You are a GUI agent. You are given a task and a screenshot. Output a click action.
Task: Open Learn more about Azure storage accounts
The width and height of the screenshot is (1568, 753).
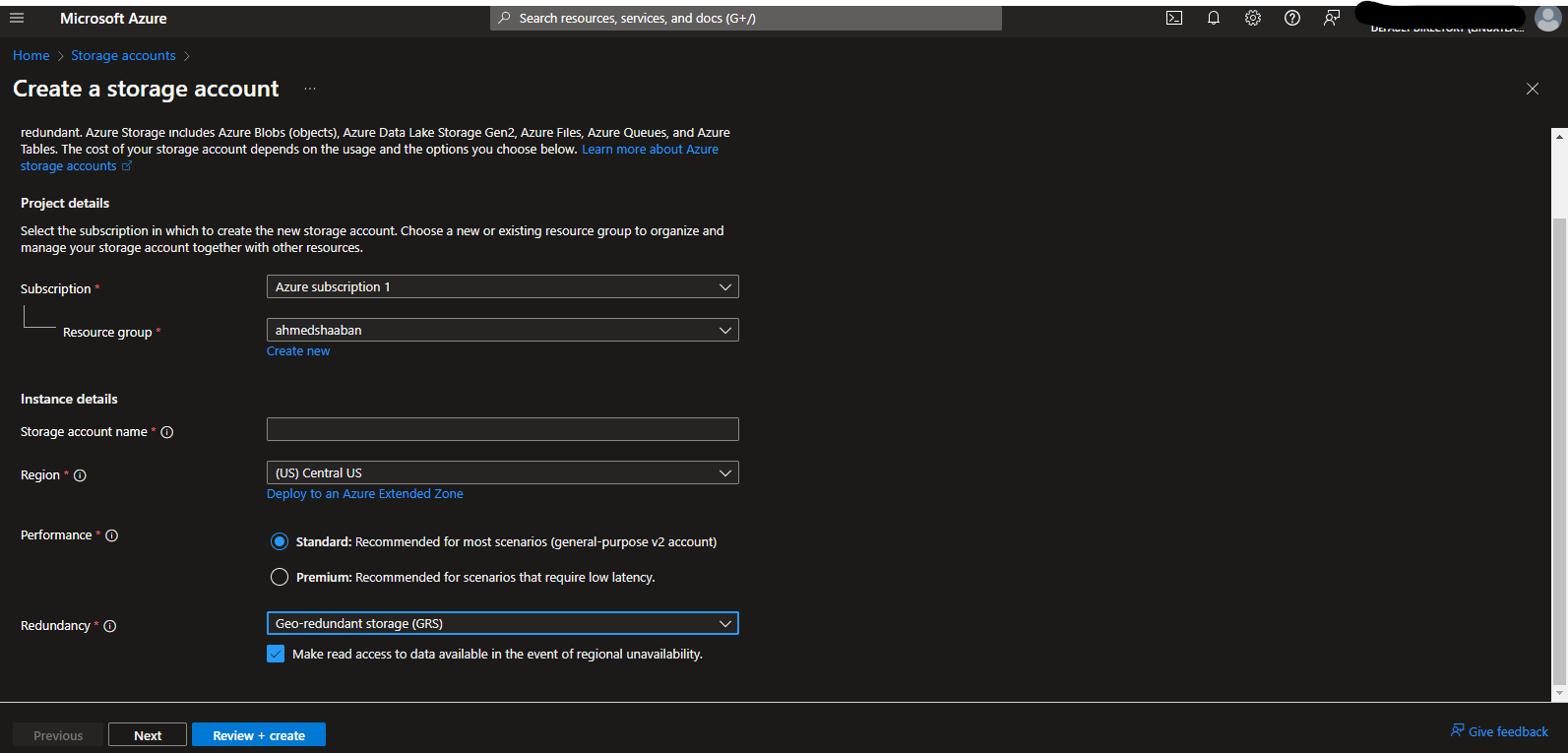(650, 150)
